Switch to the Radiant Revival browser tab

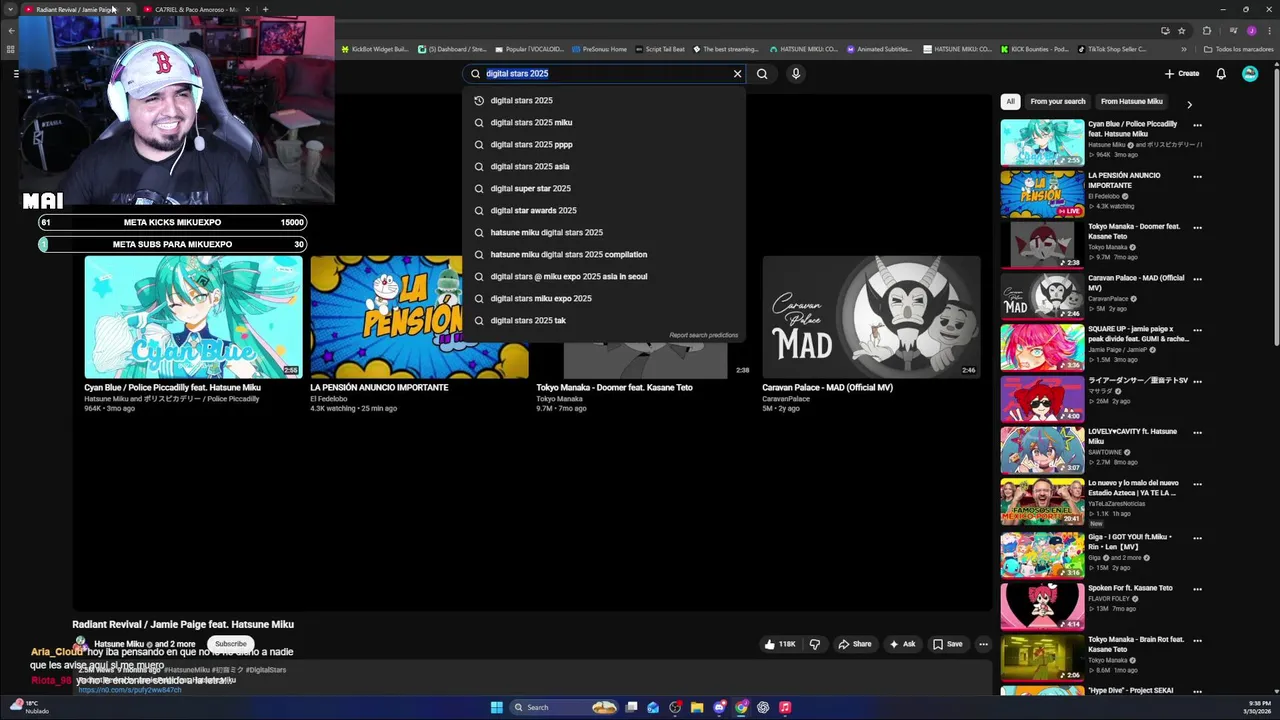[75, 9]
